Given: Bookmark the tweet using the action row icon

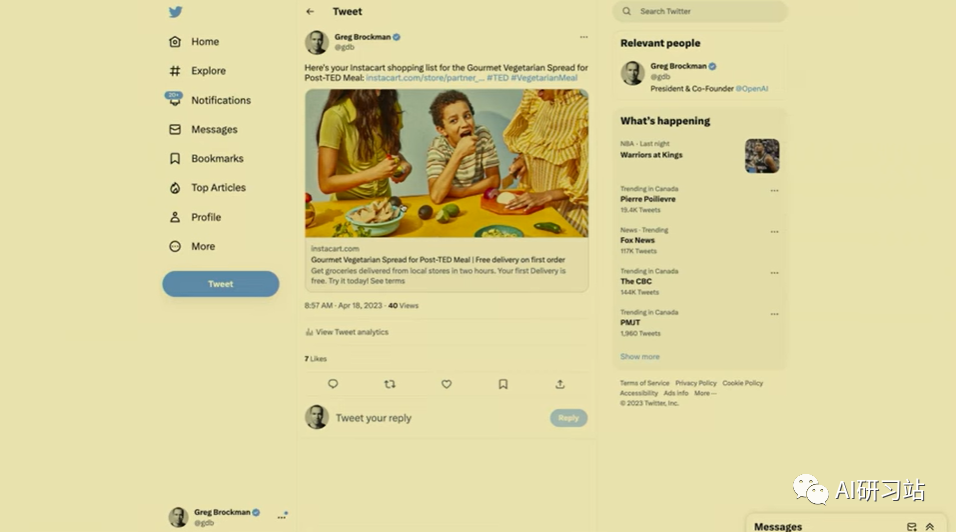Looking at the screenshot, I should pyautogui.click(x=503, y=384).
